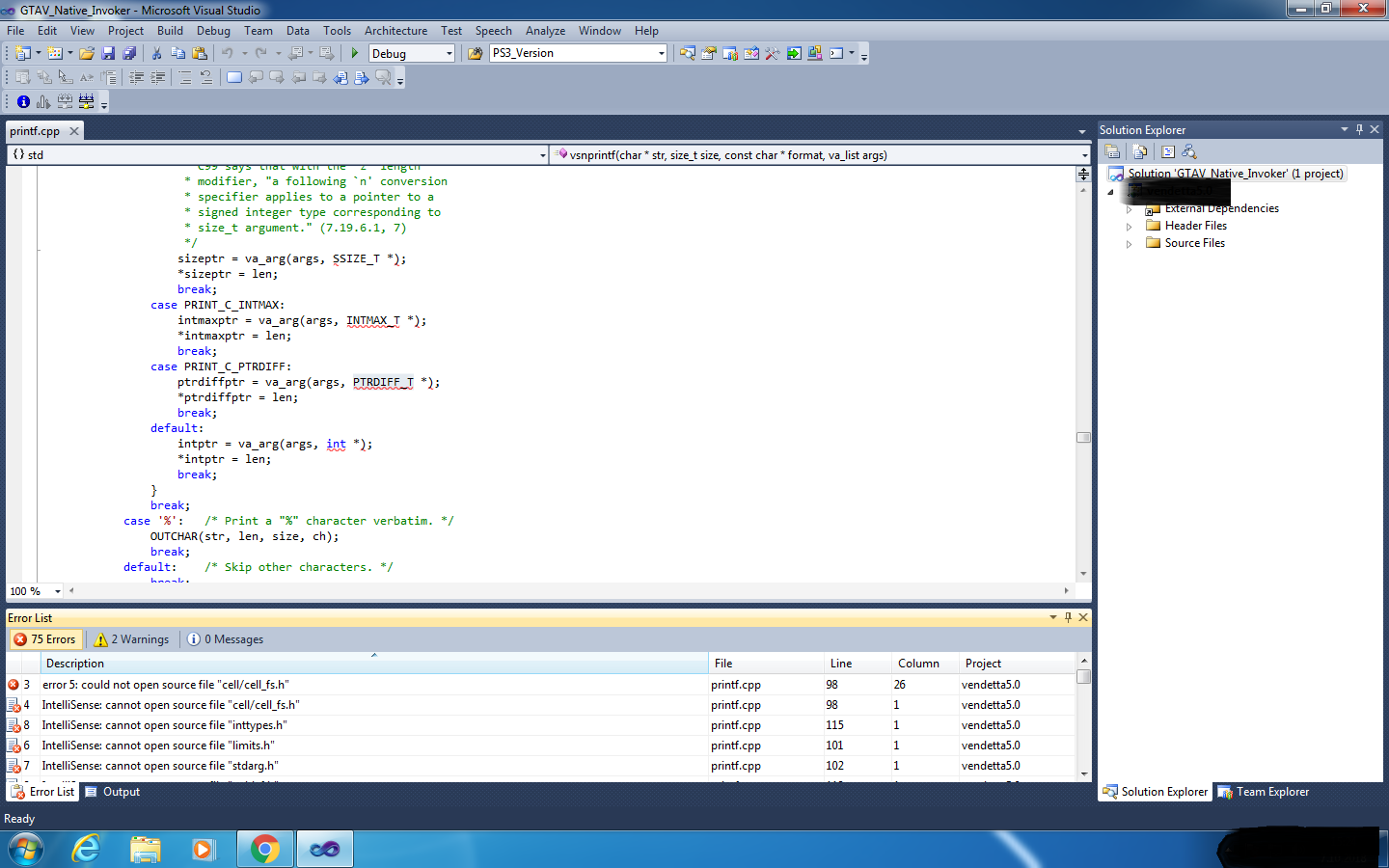Toggle auto-hide pin on Error List panel

coord(1068,617)
